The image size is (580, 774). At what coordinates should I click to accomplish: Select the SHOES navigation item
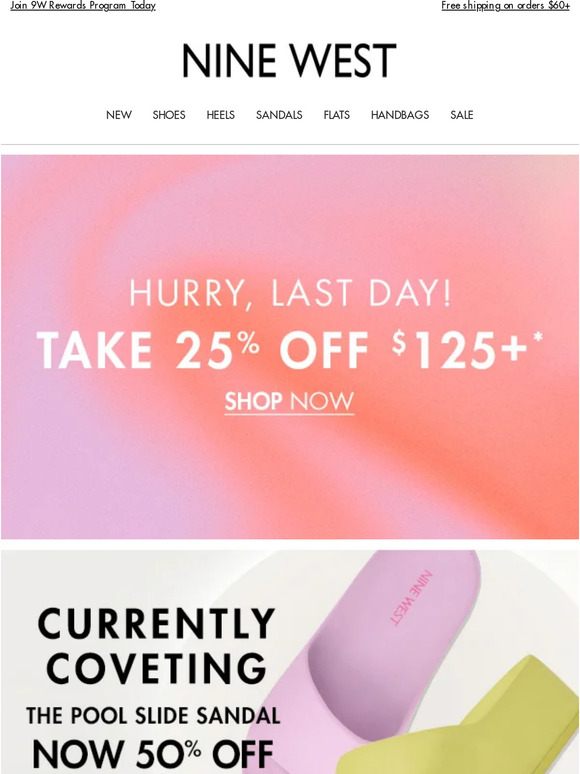[x=169, y=115]
